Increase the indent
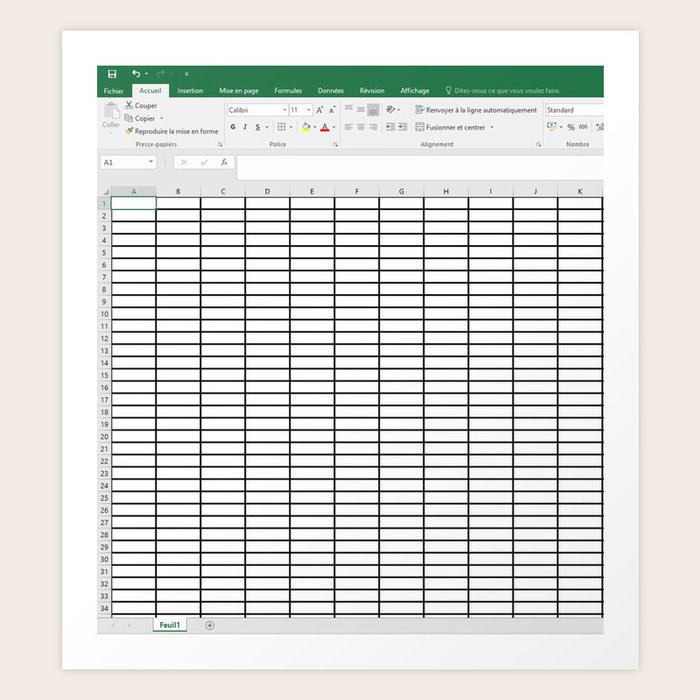 click(x=403, y=127)
